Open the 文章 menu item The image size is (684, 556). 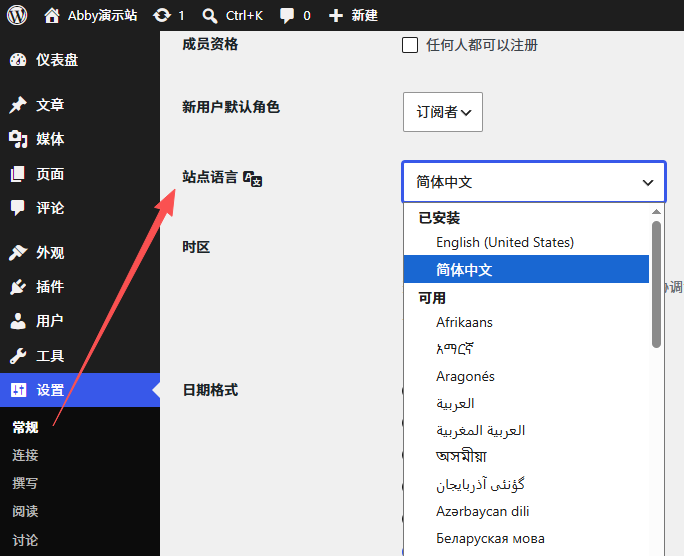[80, 105]
